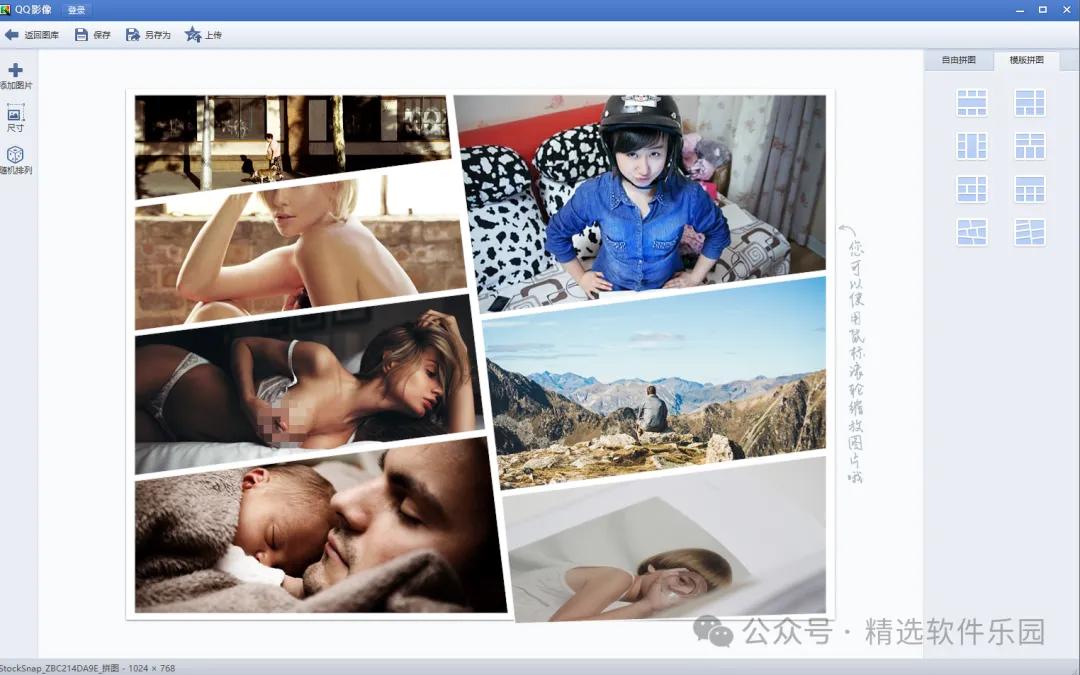1080x675 pixels.
Task: Pick template with wide middle band between small rows
Action: coord(972,103)
